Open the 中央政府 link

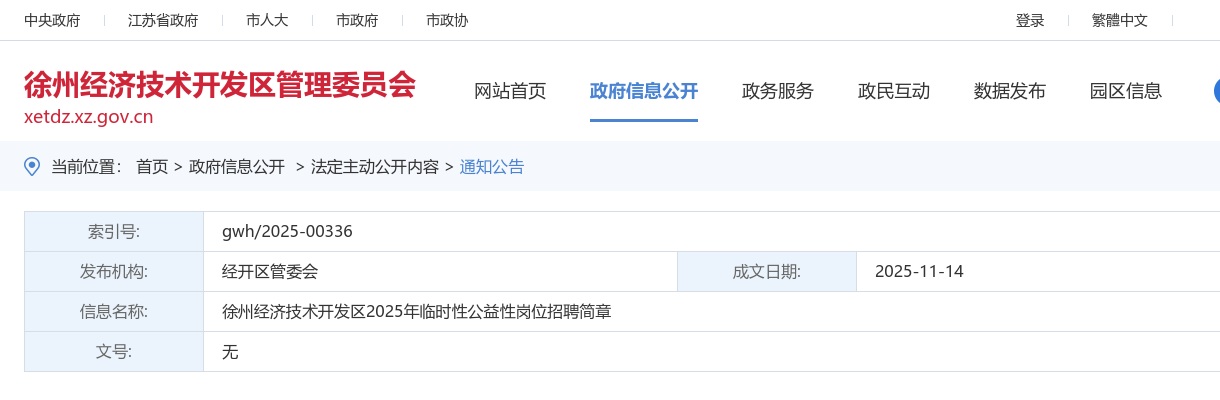click(x=52, y=20)
